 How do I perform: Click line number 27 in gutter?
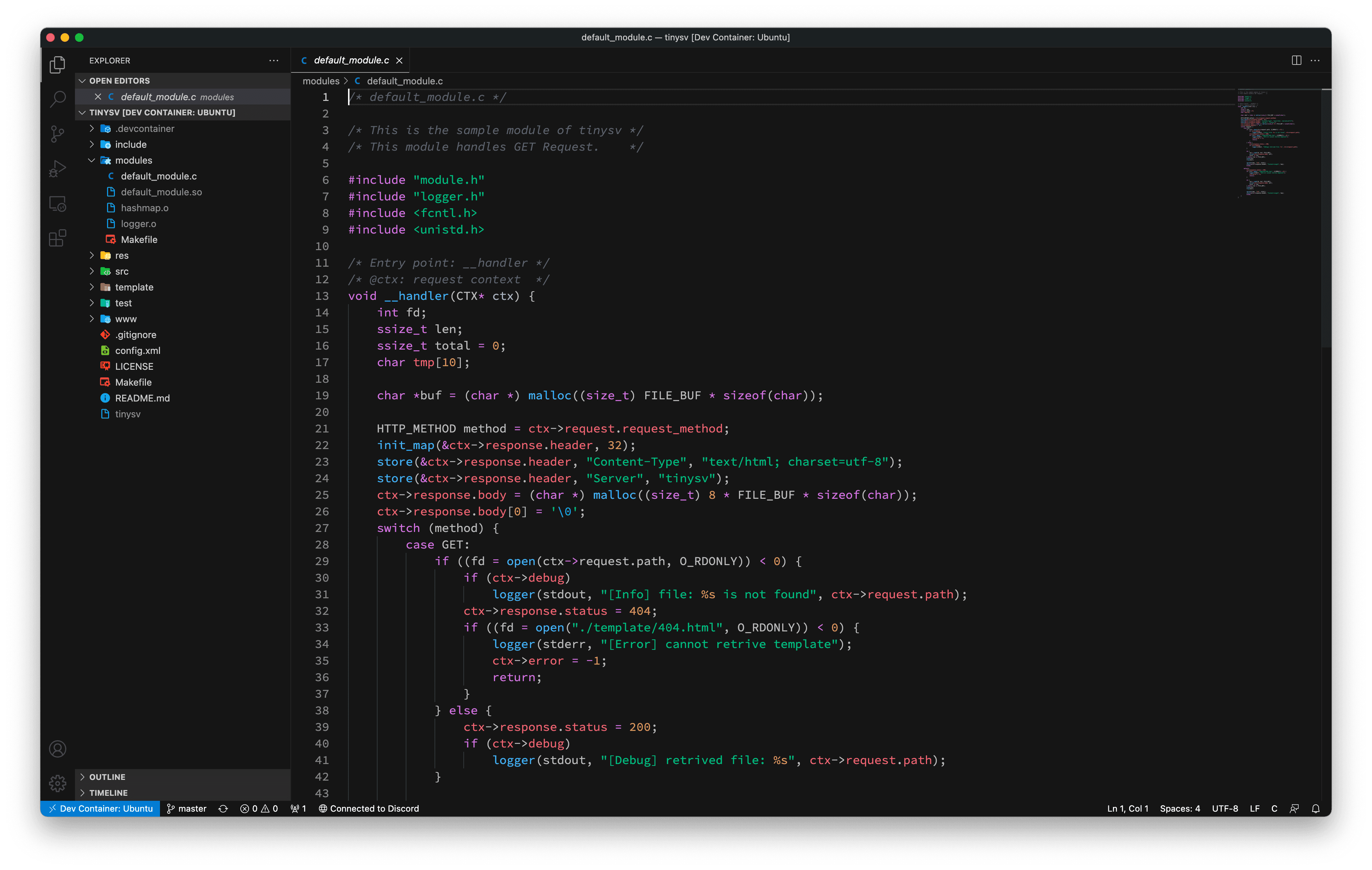point(322,528)
